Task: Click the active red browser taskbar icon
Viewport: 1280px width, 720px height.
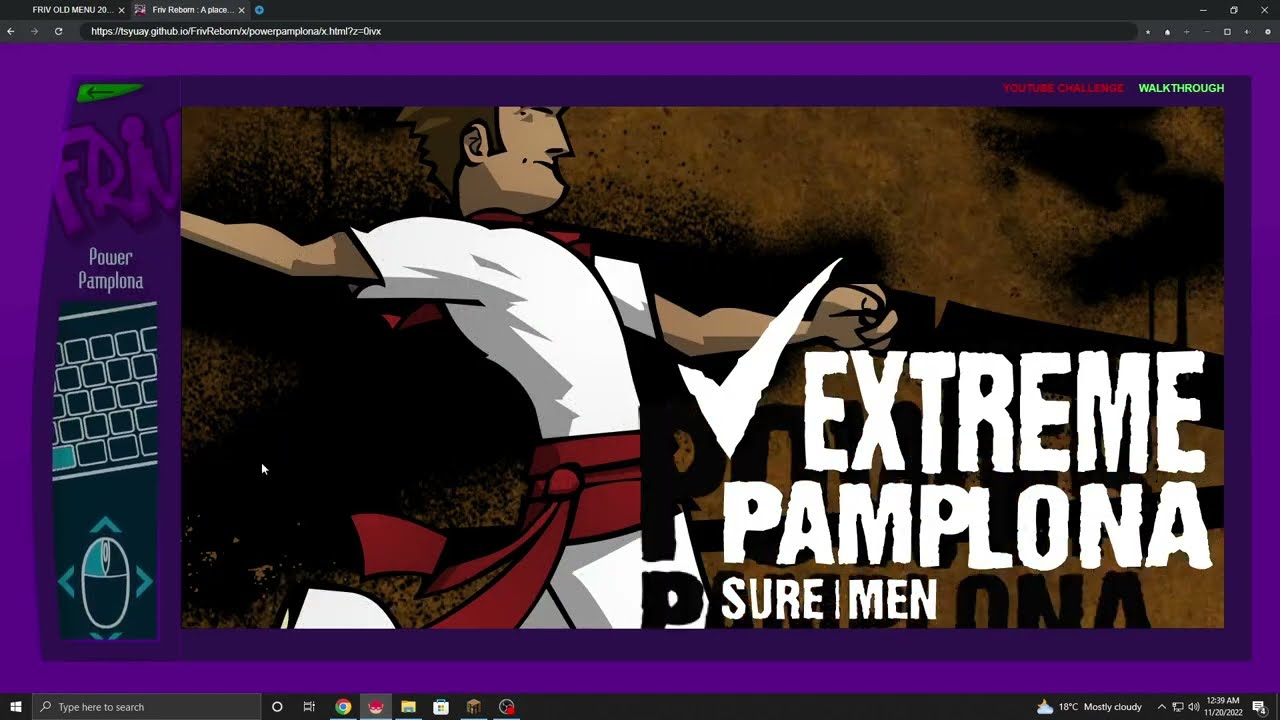Action: click(x=376, y=707)
